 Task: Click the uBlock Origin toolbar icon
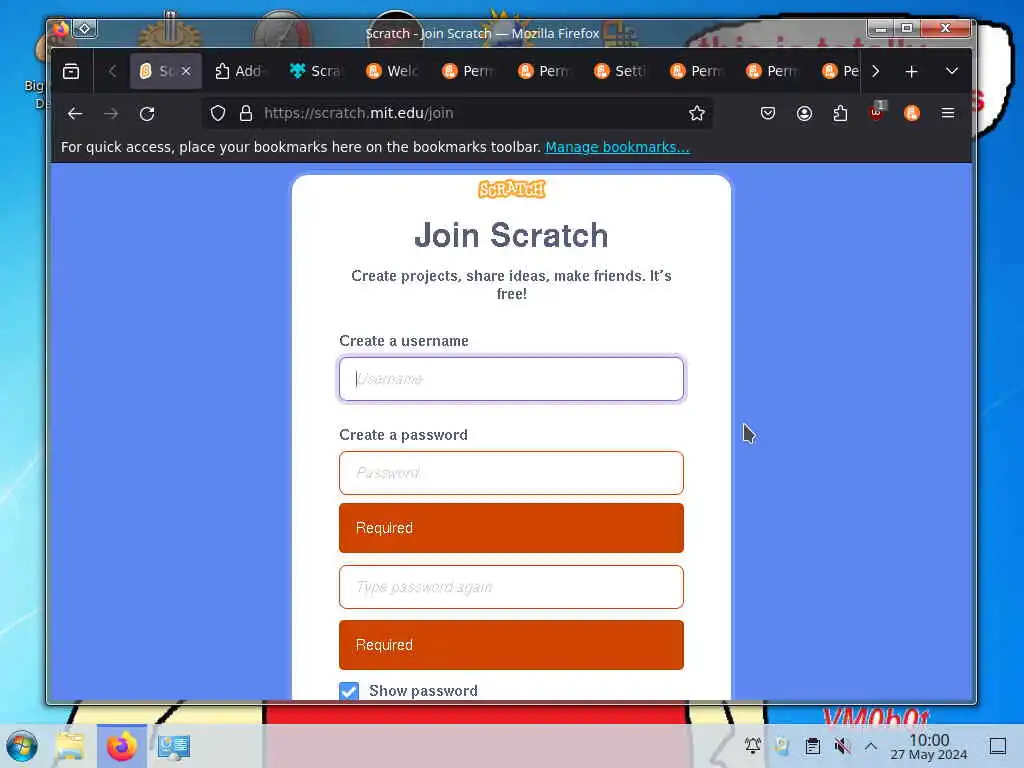(876, 112)
